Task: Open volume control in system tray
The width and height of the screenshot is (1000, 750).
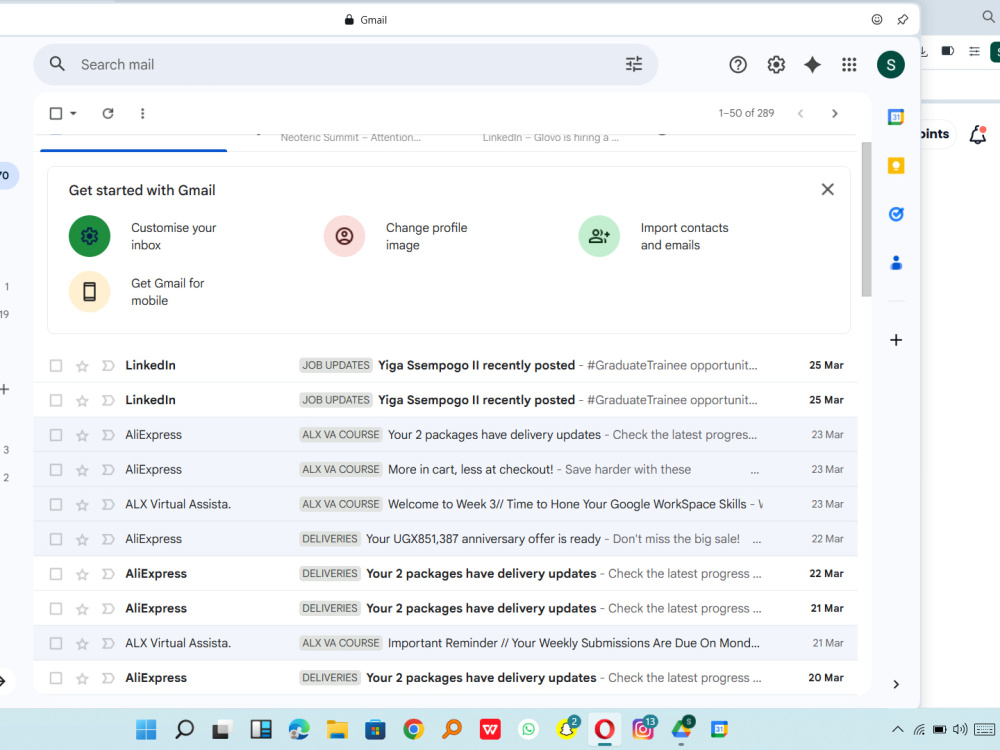Action: click(x=959, y=729)
